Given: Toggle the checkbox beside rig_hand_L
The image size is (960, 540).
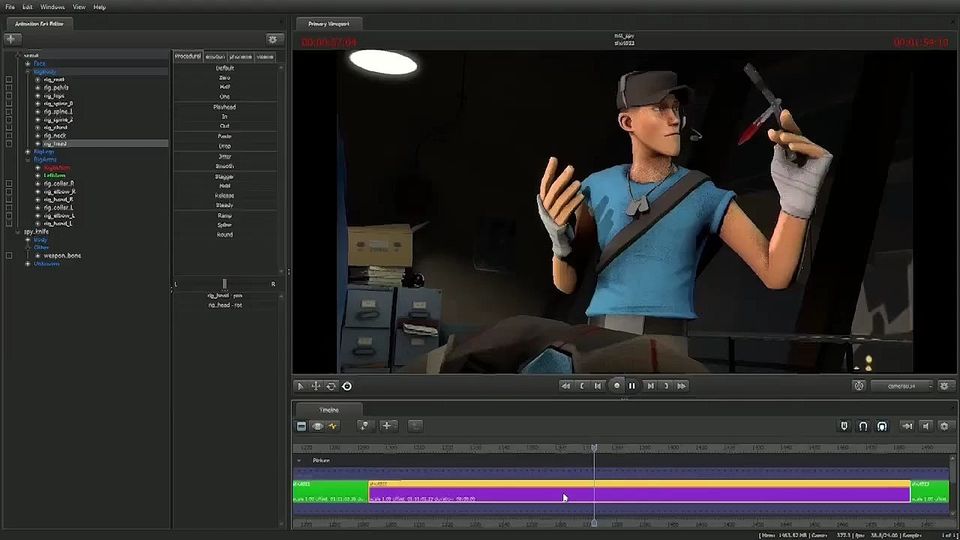Looking at the screenshot, I should click(9, 223).
